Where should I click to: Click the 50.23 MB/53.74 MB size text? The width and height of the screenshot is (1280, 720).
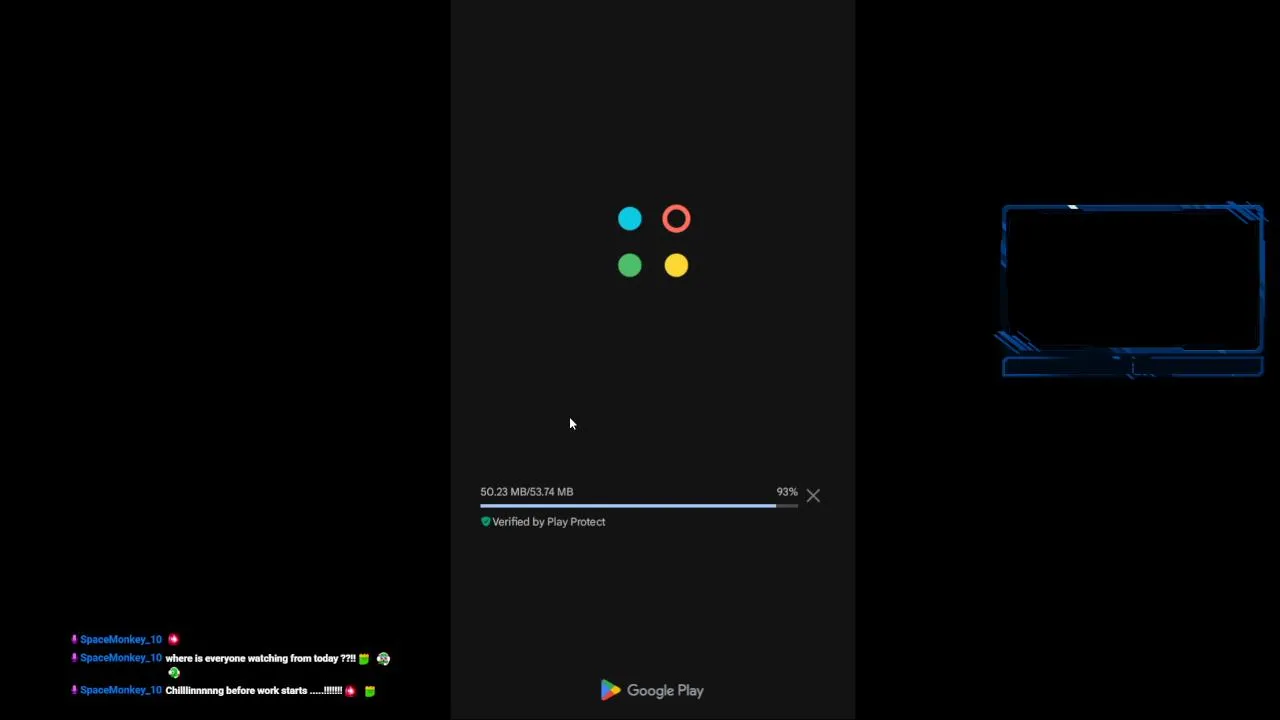coord(526,492)
